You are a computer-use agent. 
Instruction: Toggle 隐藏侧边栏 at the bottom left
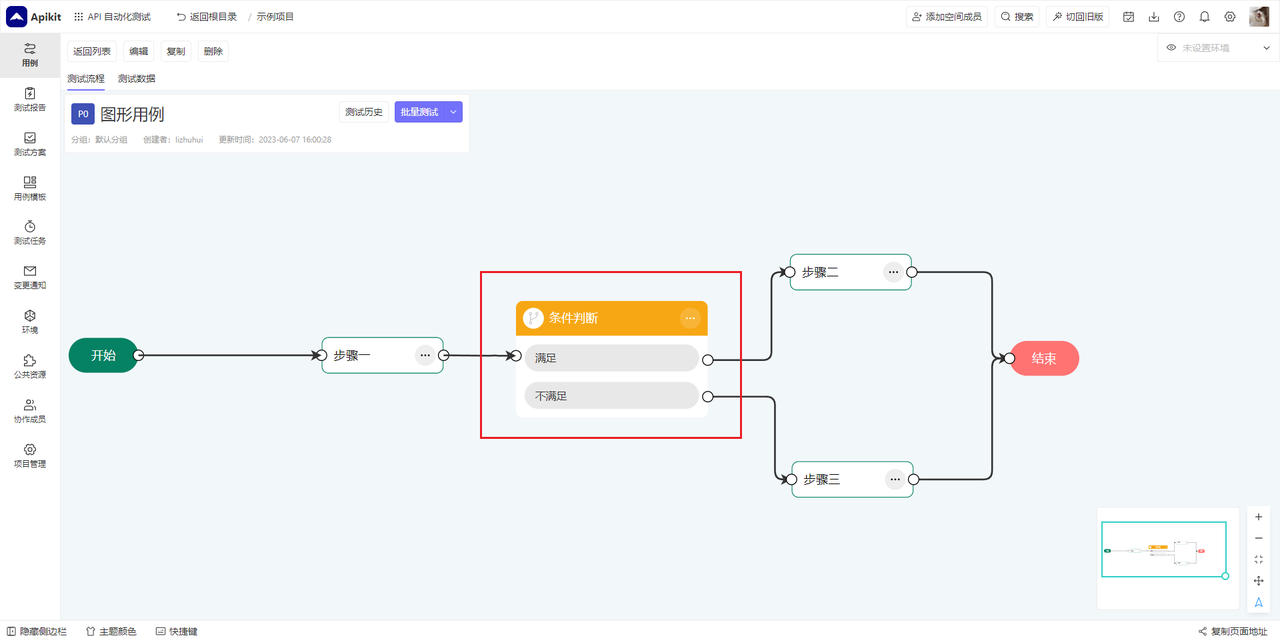36,631
